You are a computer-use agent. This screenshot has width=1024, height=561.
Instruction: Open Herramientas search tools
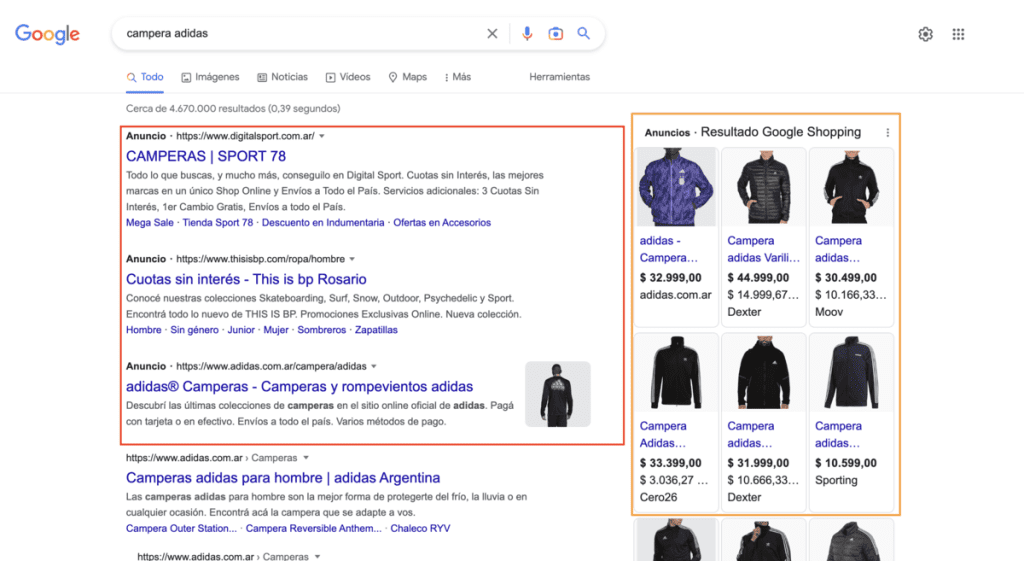click(x=559, y=77)
